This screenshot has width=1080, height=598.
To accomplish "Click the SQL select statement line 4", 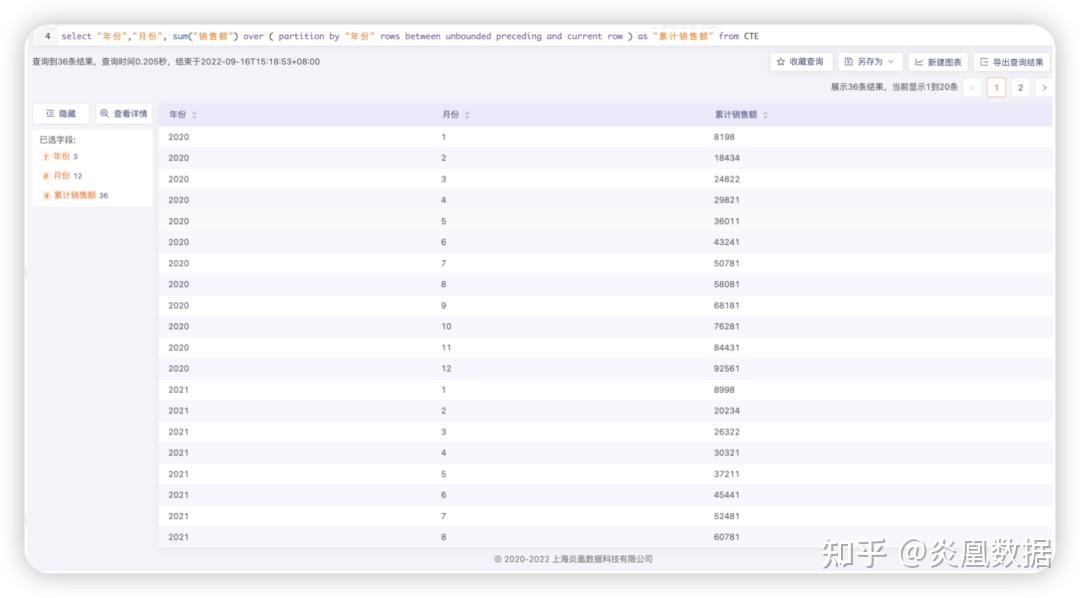I will pyautogui.click(x=410, y=37).
